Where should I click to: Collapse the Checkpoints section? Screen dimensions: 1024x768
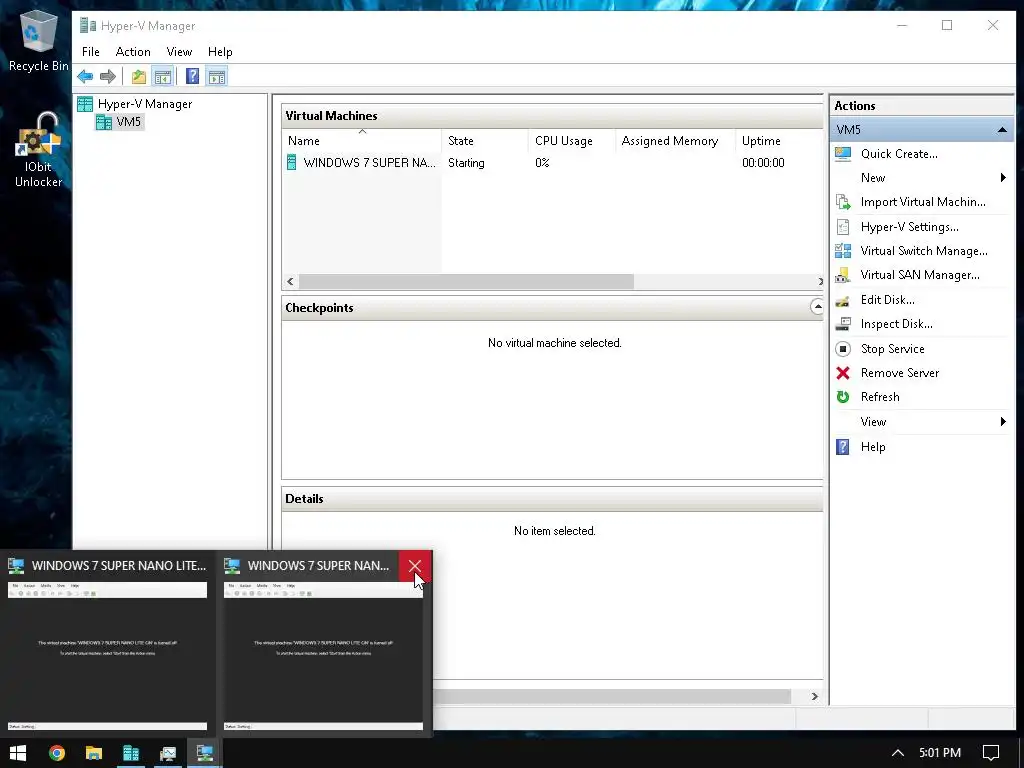817,307
